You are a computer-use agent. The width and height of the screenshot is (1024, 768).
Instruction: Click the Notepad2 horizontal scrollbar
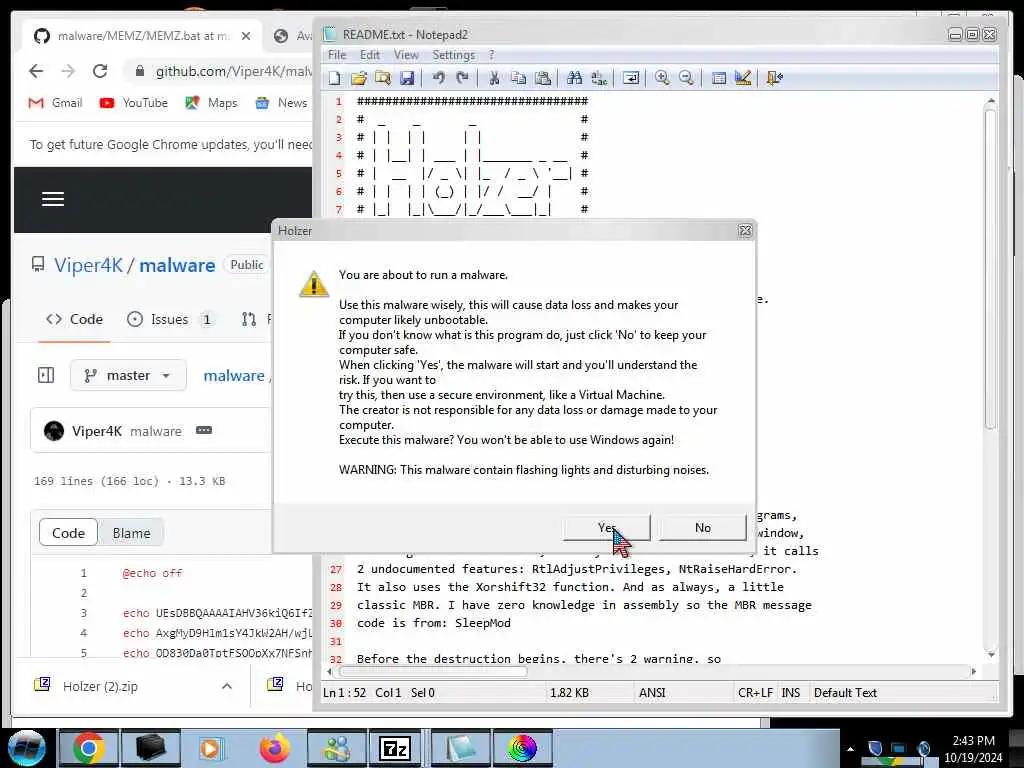pos(433,671)
